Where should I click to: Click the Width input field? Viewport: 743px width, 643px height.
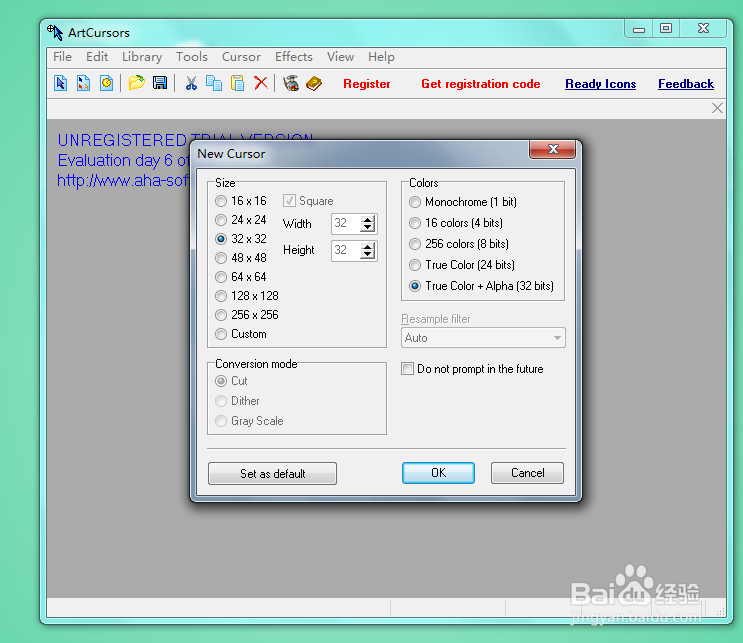click(x=346, y=224)
